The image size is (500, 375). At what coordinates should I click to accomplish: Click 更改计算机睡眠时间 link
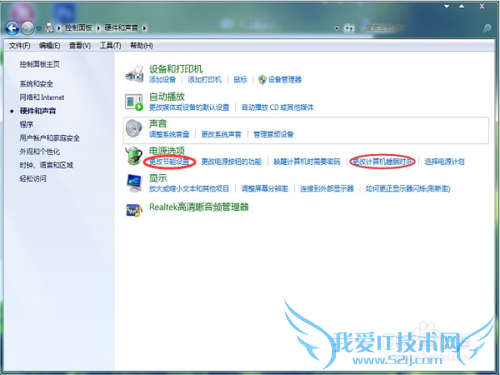click(383, 162)
